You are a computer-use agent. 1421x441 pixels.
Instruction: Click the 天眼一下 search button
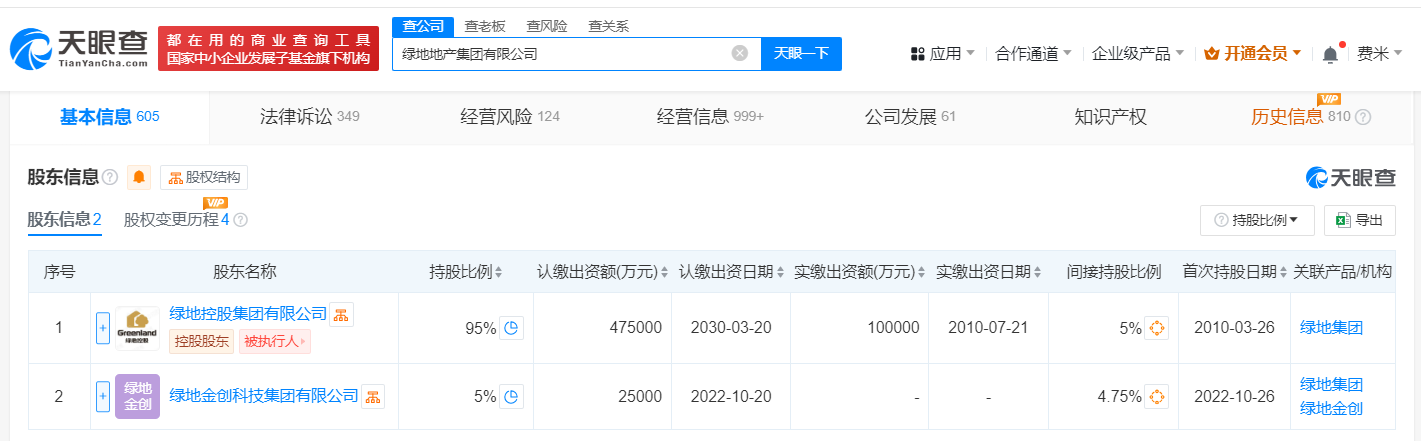[801, 54]
